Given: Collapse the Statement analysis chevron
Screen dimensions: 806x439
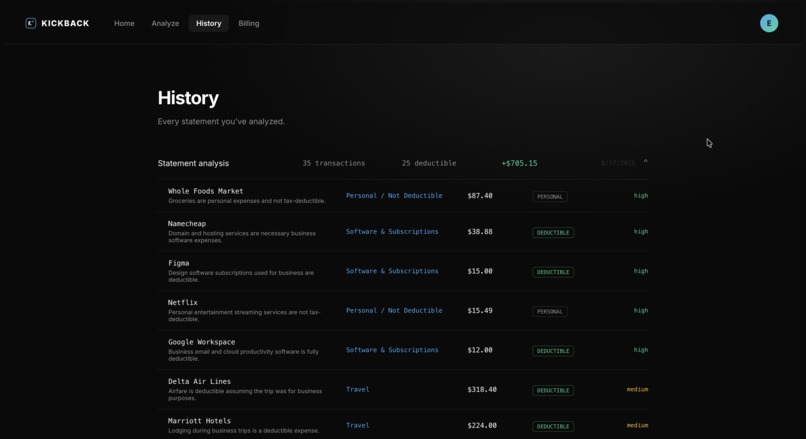Looking at the screenshot, I should (x=646, y=162).
